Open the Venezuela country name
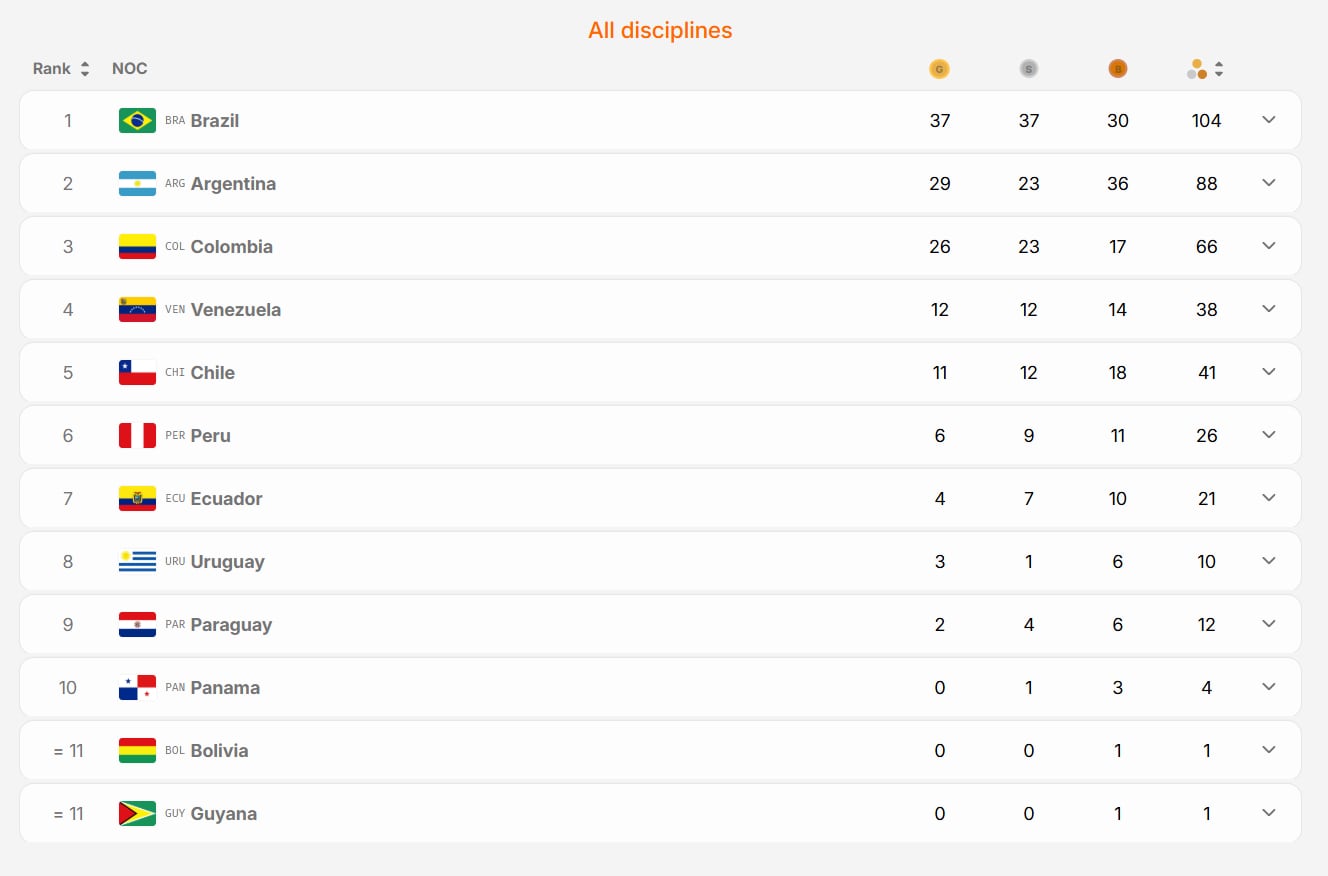This screenshot has width=1328, height=876. click(x=236, y=310)
